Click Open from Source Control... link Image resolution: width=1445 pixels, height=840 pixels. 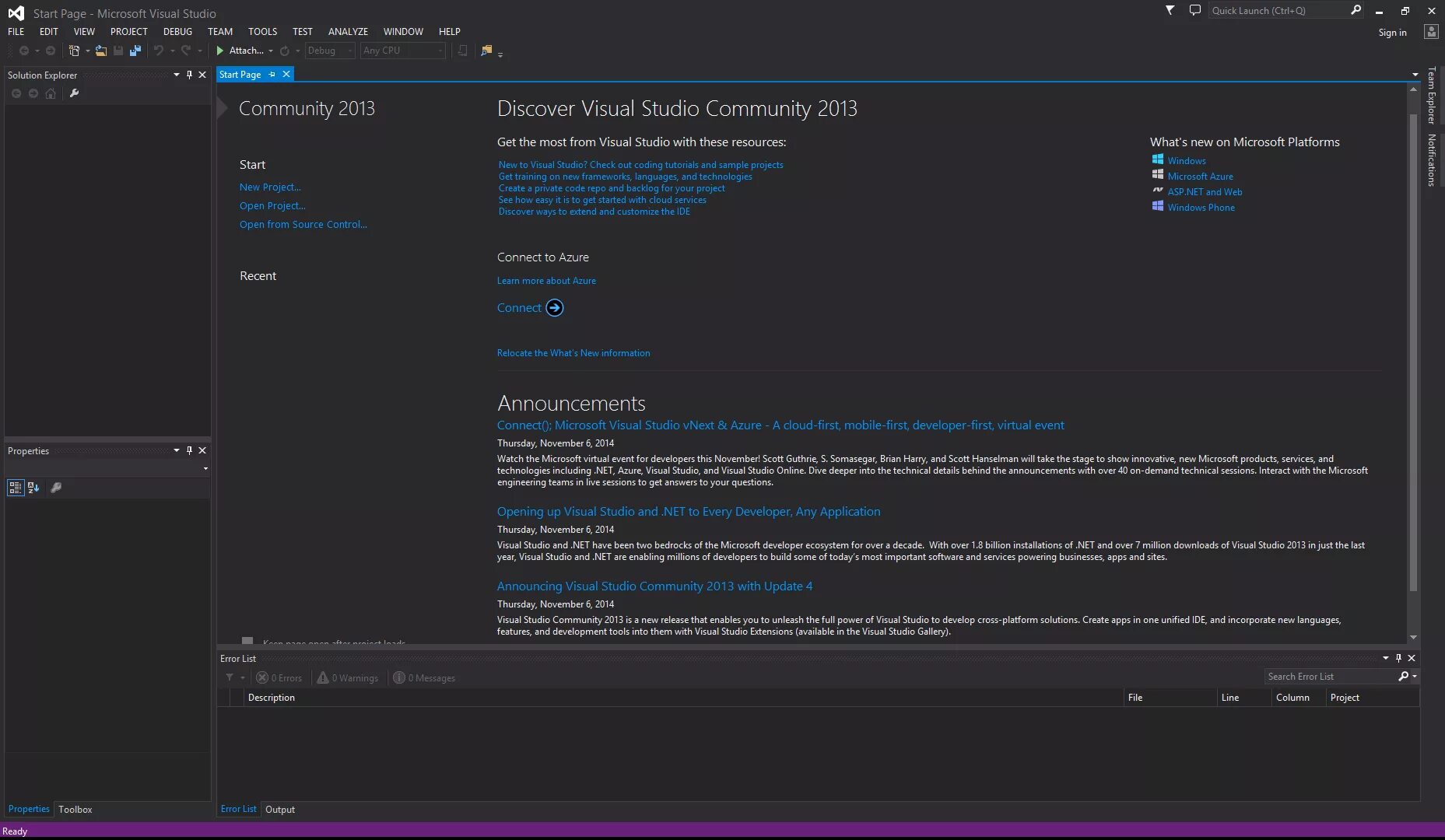coord(303,225)
